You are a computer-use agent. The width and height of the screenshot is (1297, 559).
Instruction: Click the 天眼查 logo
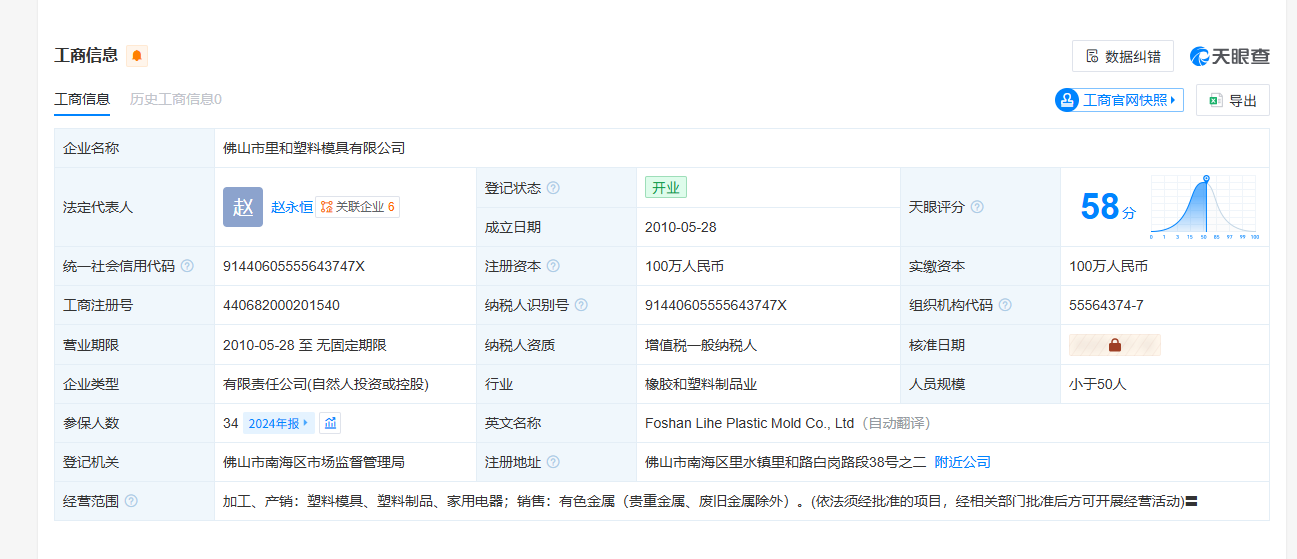pos(1229,56)
